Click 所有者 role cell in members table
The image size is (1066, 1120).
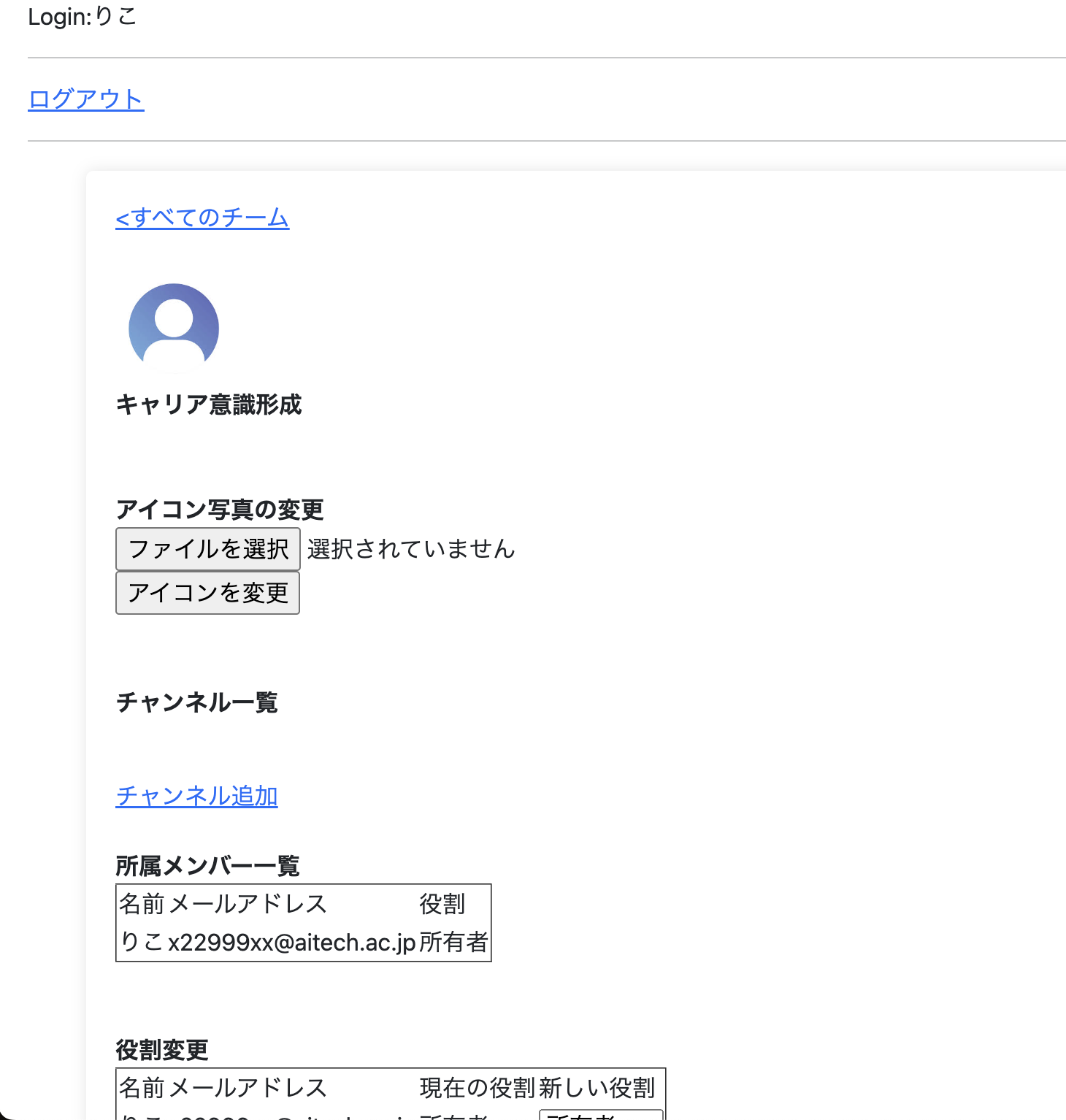(453, 943)
